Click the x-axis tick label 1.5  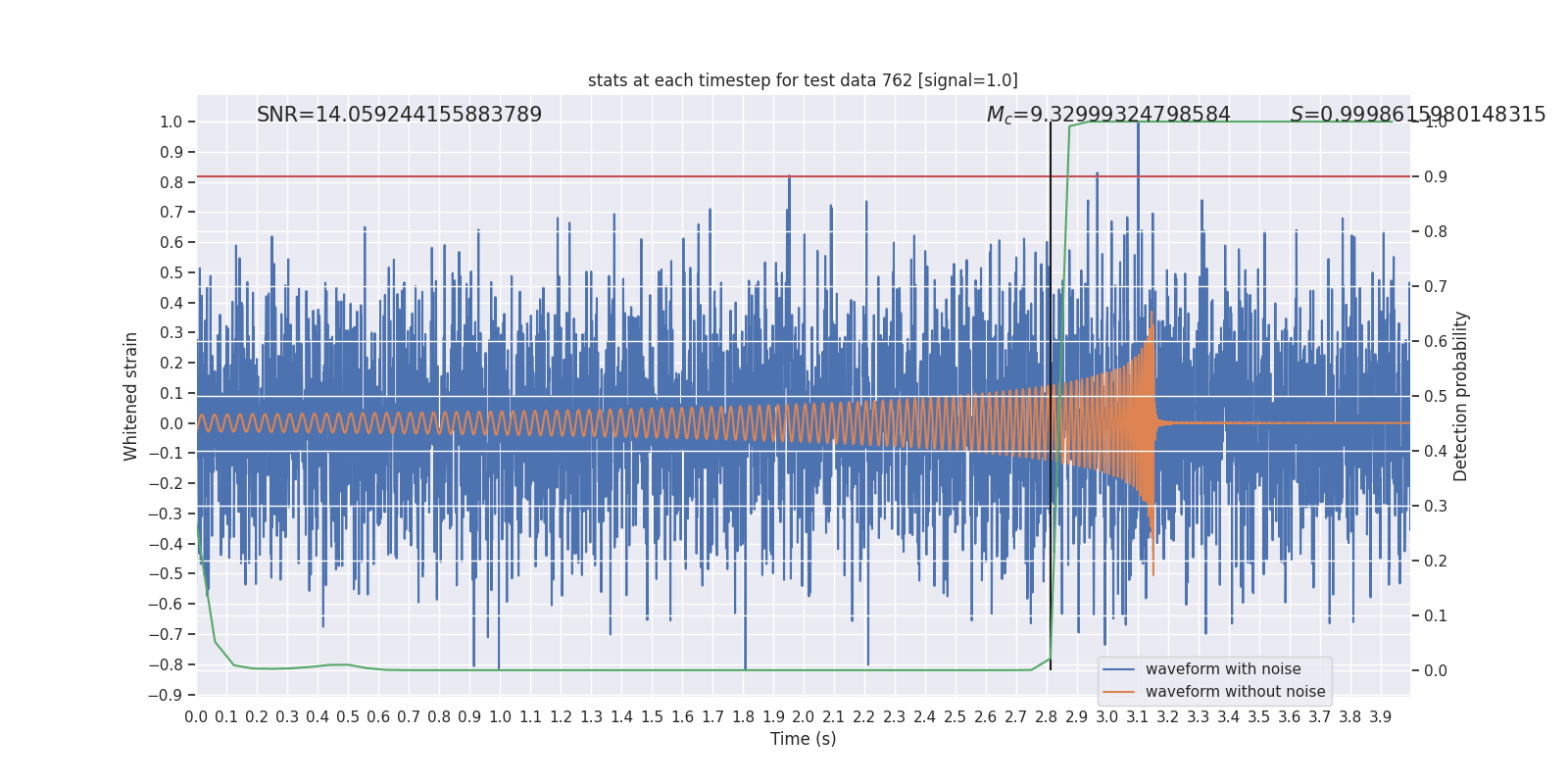click(x=652, y=717)
